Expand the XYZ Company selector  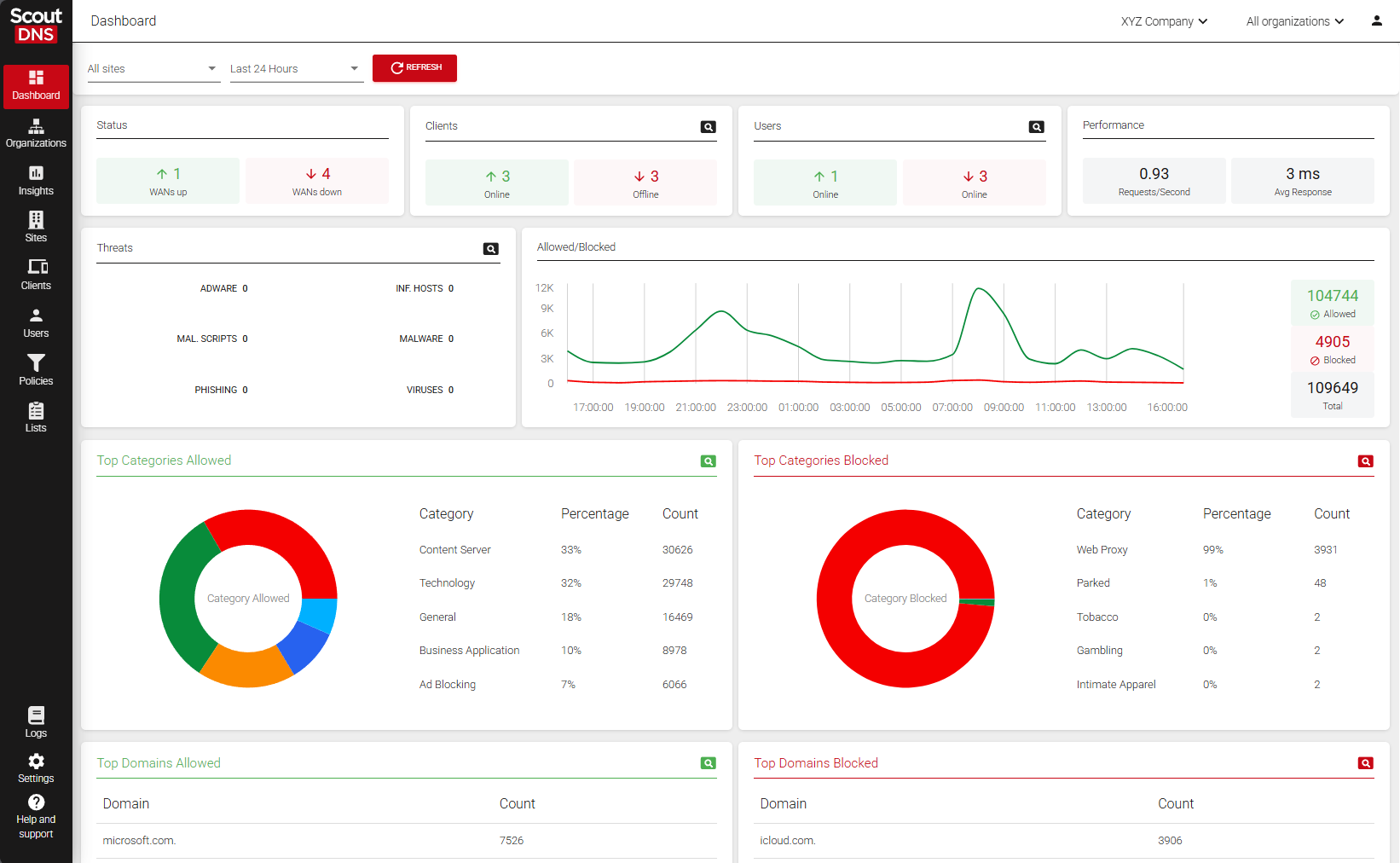1164,21
